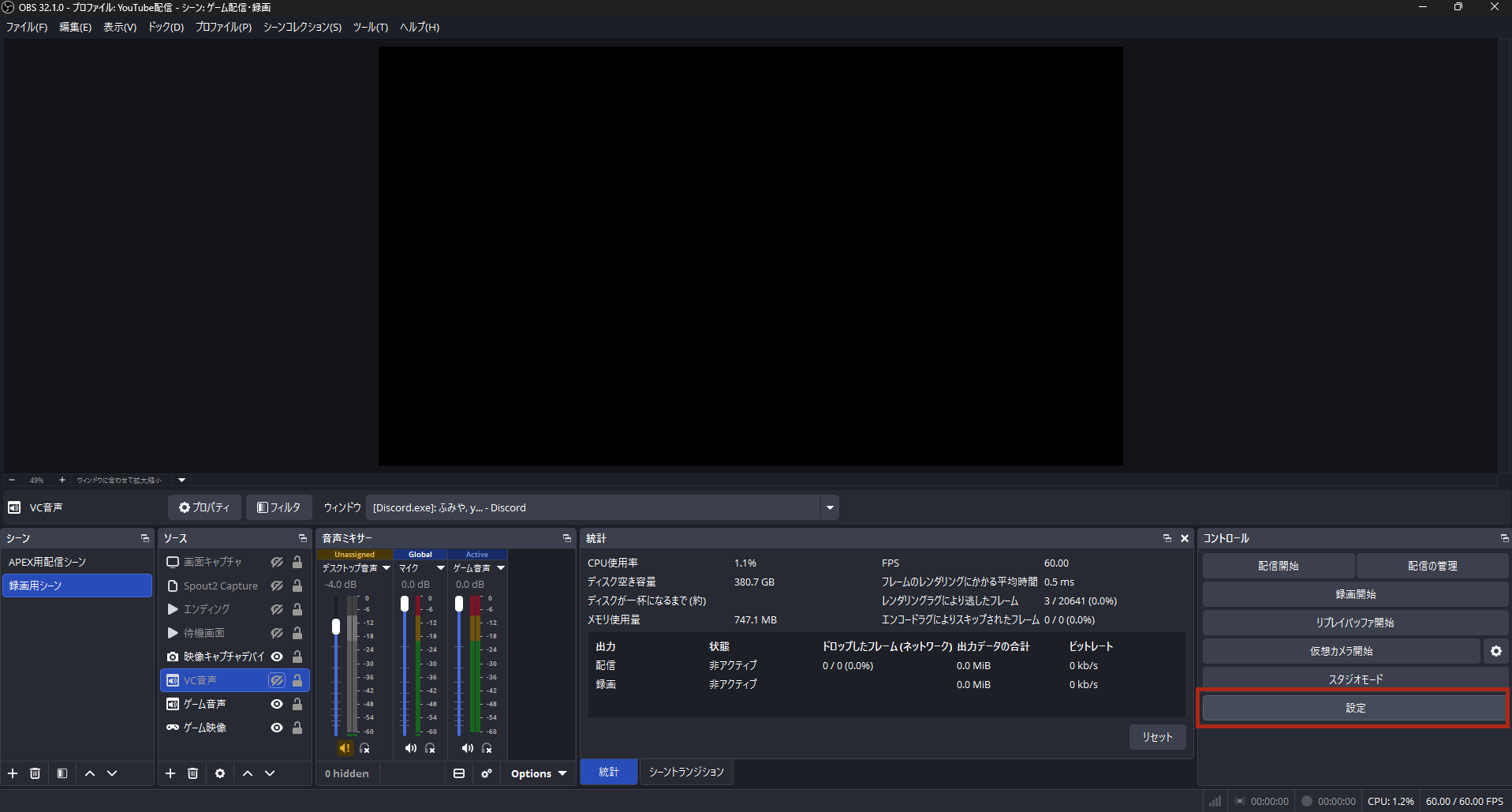Remove the selected source with trash icon
1512x812 pixels.
[192, 773]
